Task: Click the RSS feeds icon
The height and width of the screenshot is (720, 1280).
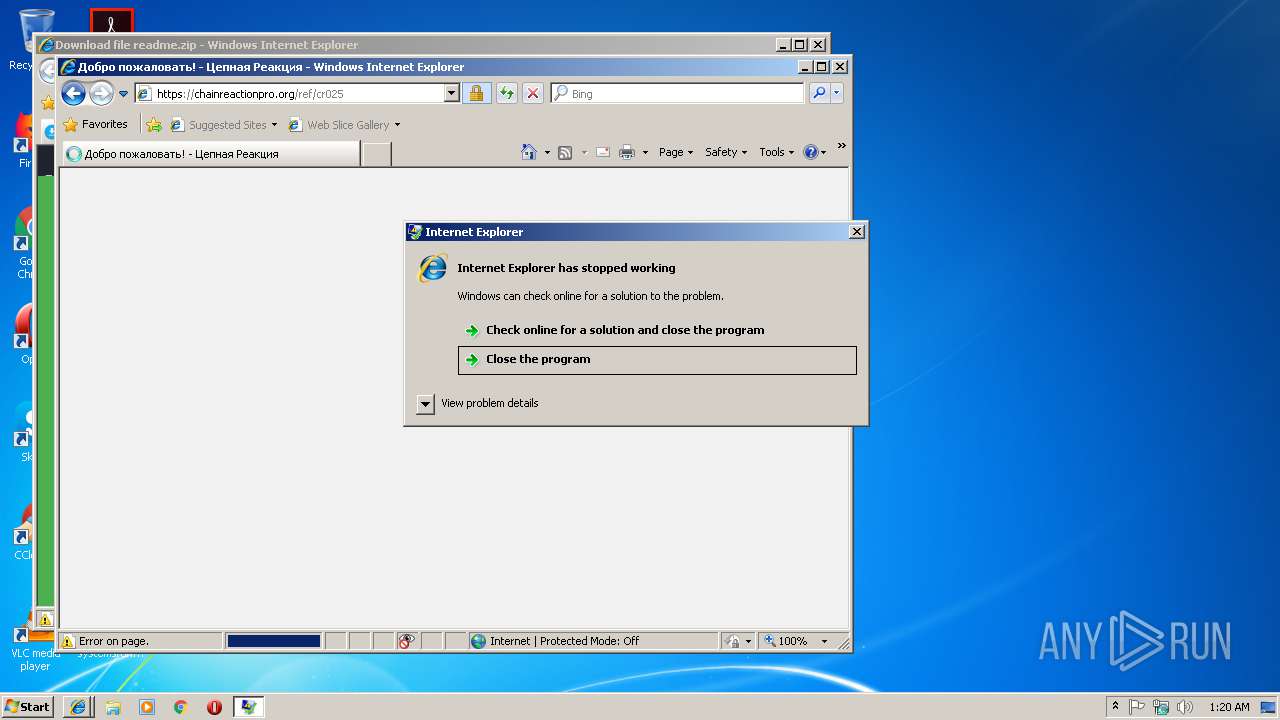Action: click(x=565, y=152)
